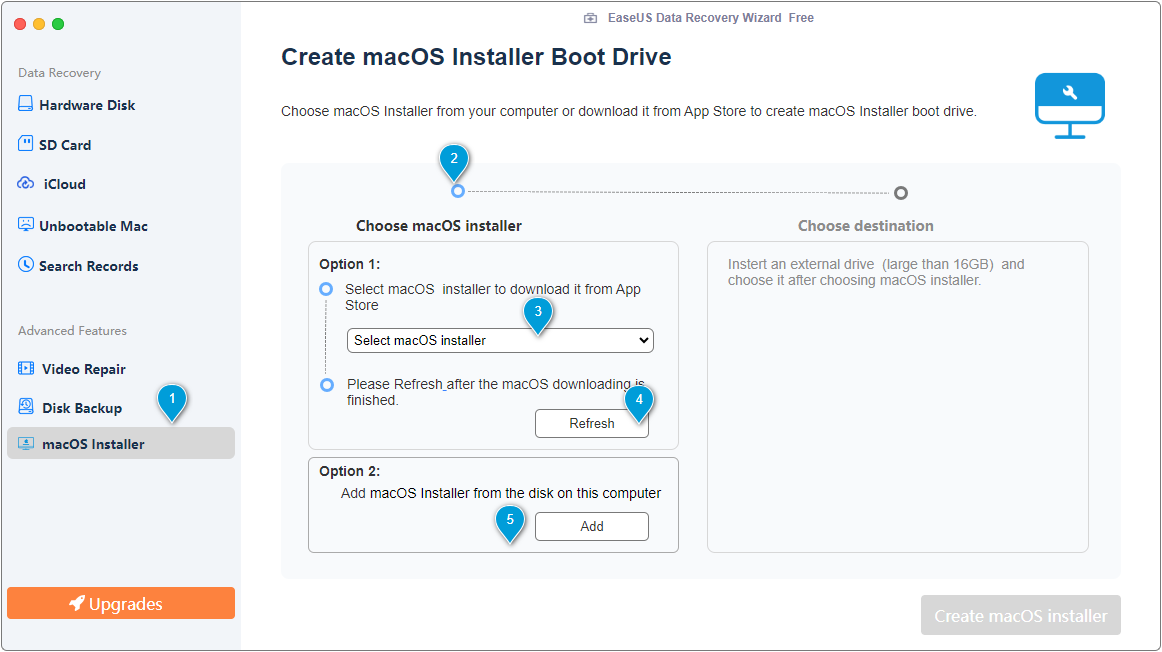Screen dimensions: 1162x652
Task: Click the orange Upgrades banner
Action: pyautogui.click(x=120, y=603)
